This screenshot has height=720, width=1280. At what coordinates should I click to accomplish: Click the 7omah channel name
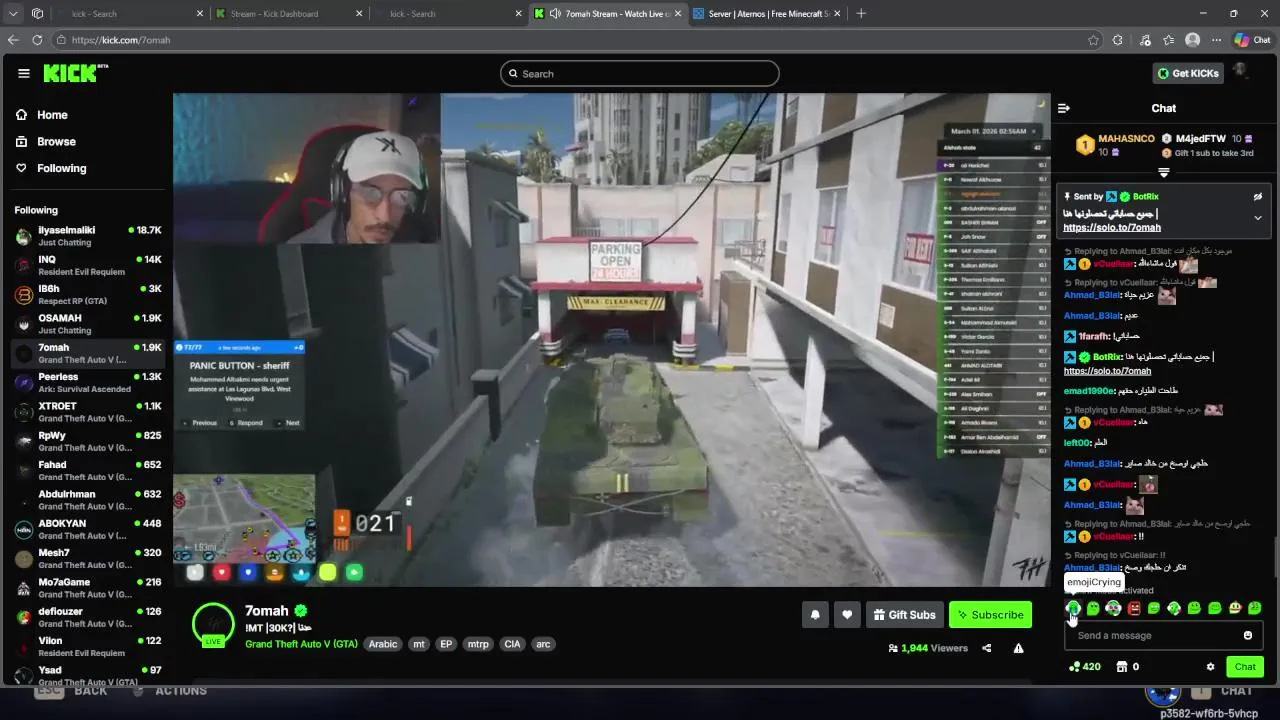[267, 611]
